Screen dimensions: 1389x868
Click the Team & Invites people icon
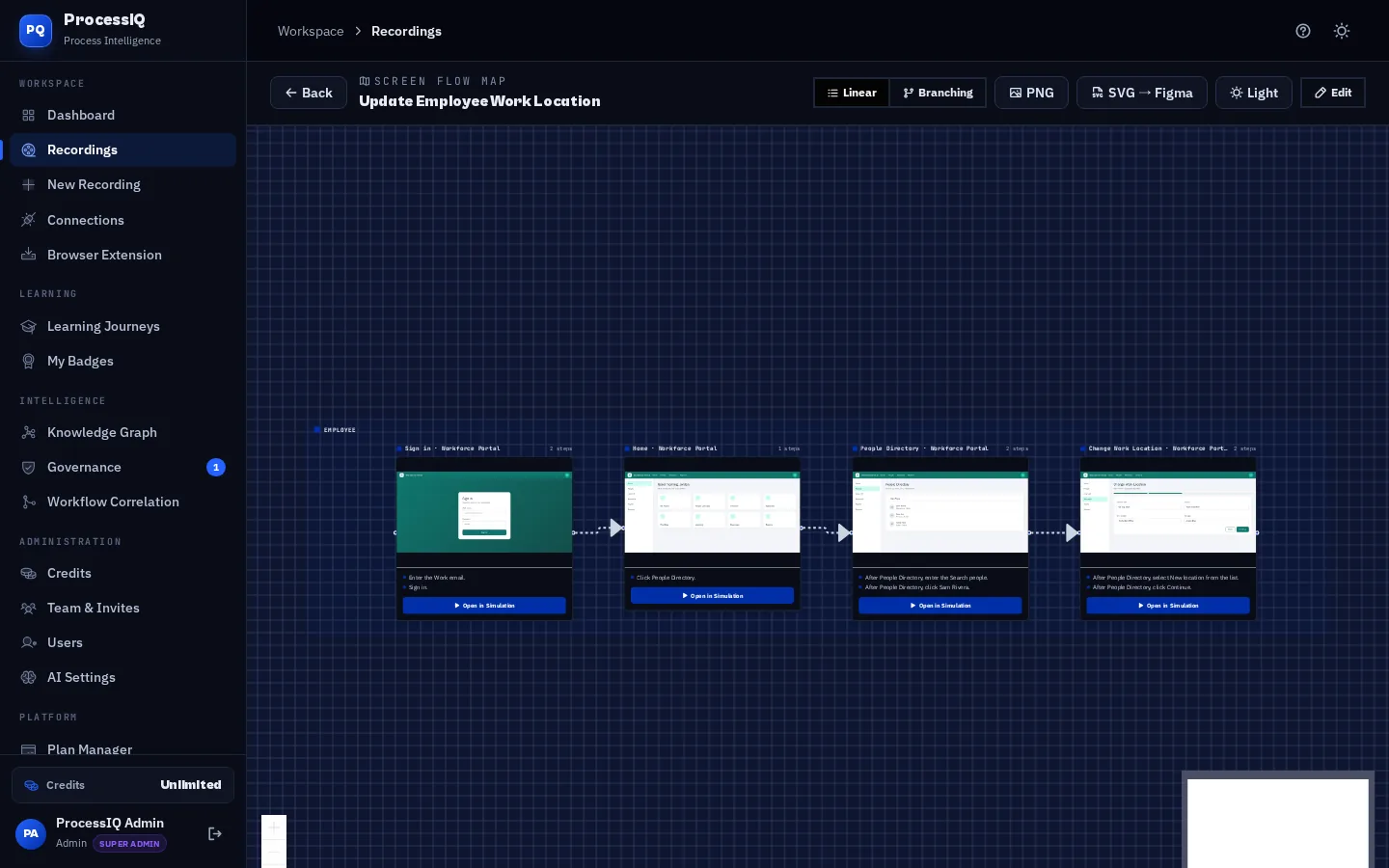[x=29, y=608]
